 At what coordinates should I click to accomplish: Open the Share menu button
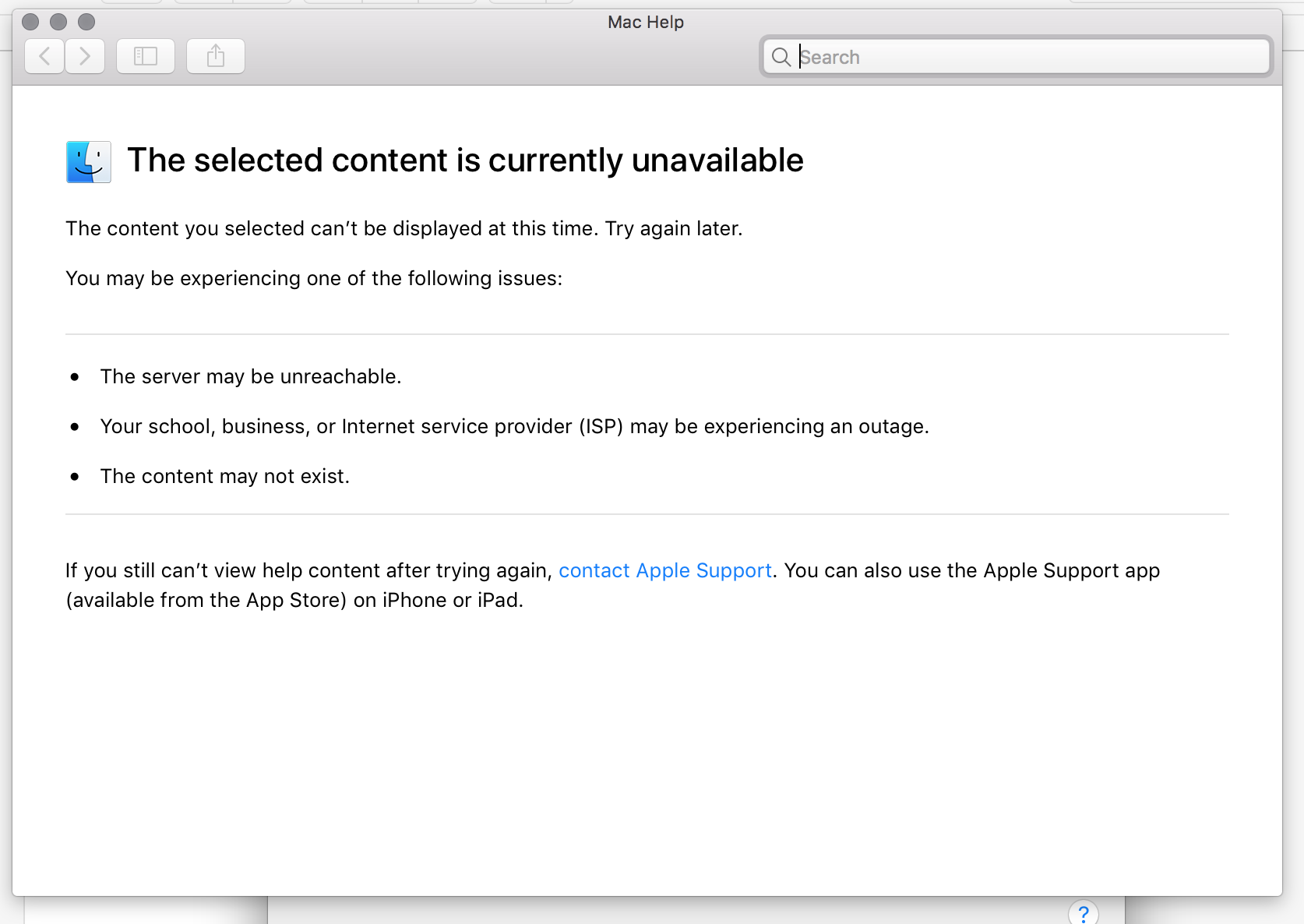216,56
